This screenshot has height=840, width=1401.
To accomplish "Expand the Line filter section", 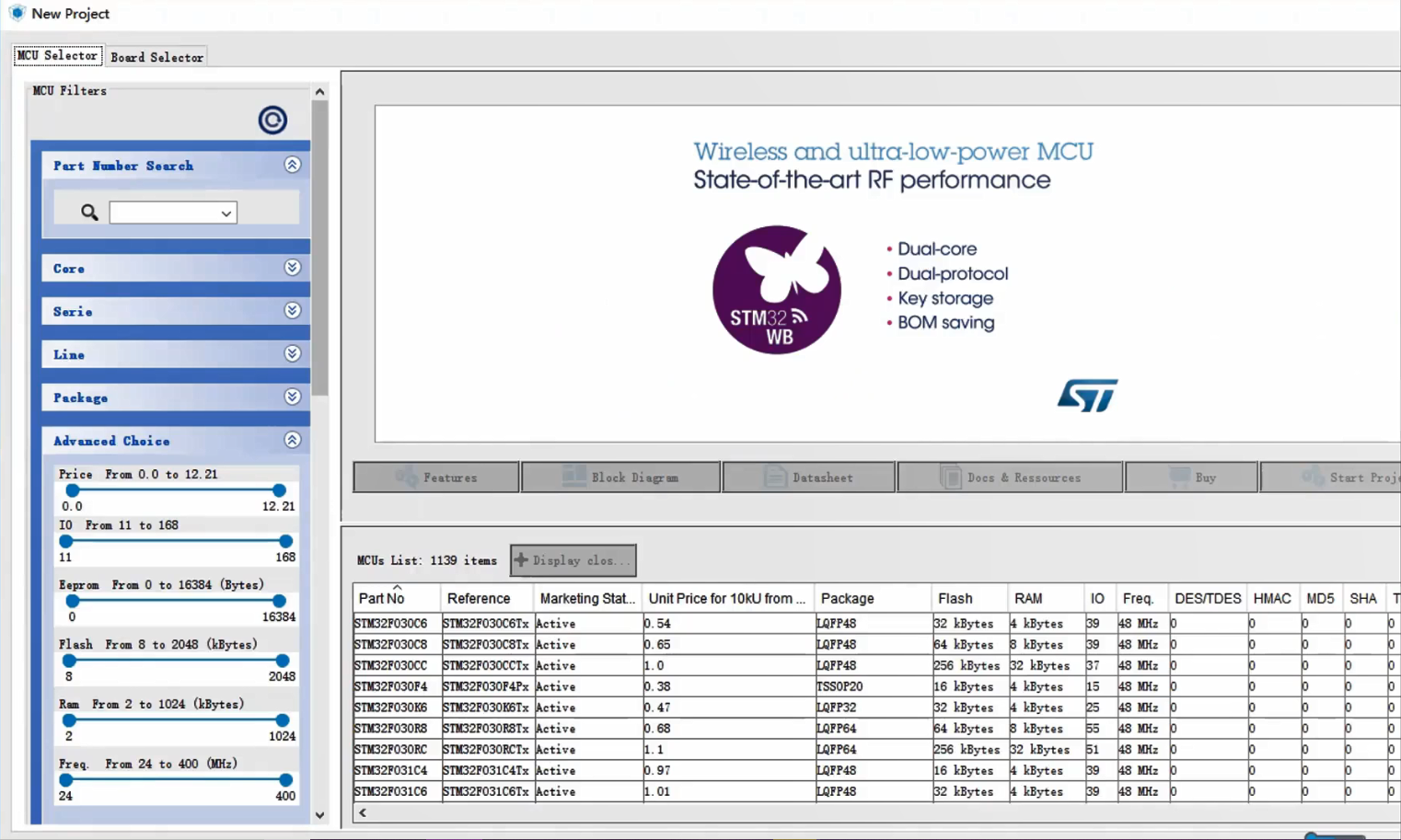I will (292, 354).
